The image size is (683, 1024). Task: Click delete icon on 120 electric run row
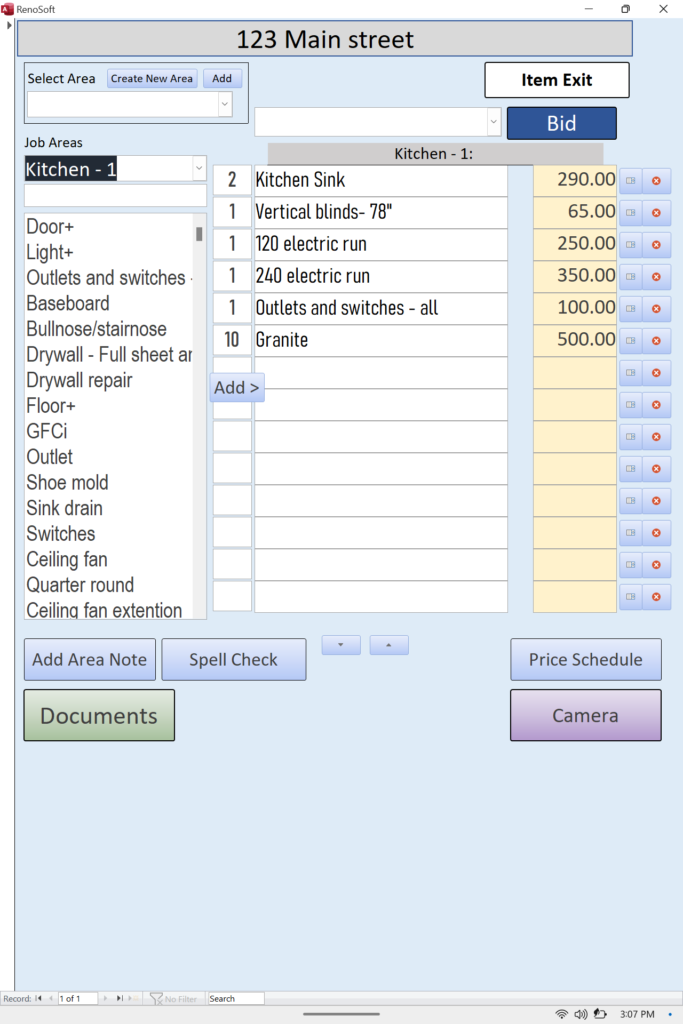[x=656, y=245]
